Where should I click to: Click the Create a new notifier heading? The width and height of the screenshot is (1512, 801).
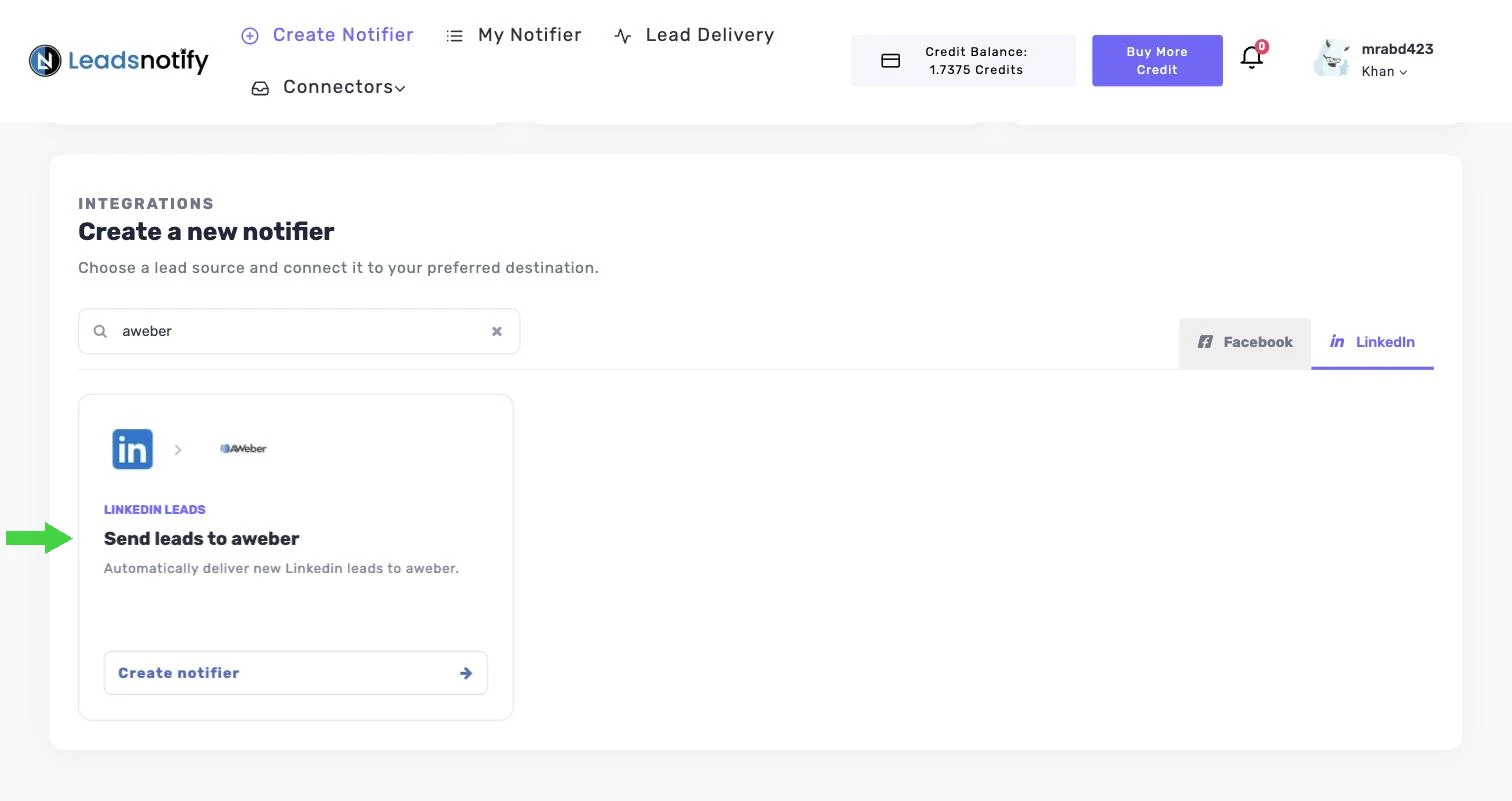pyautogui.click(x=206, y=232)
